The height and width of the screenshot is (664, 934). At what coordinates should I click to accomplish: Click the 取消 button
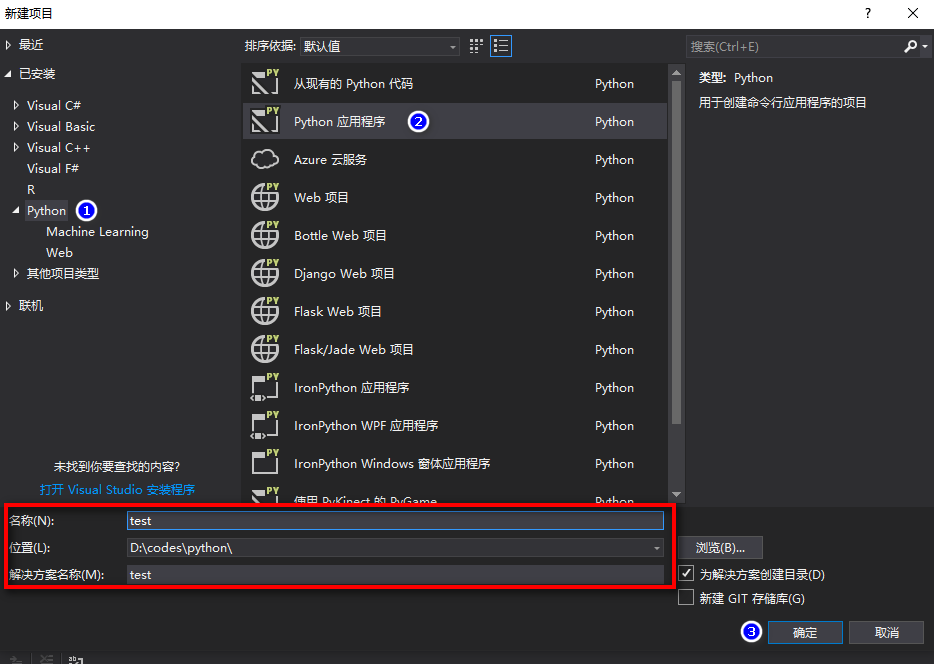coord(886,632)
